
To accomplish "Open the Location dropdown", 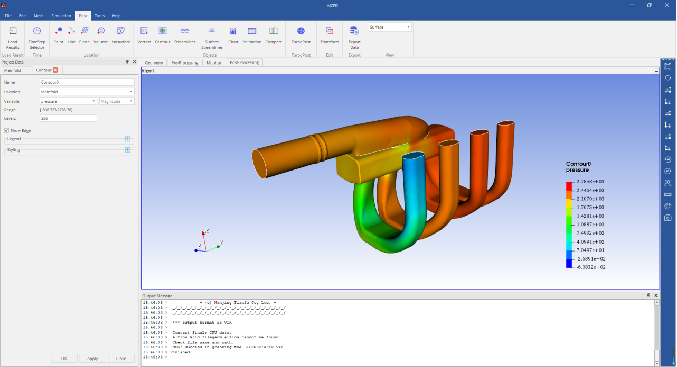I will point(87,92).
